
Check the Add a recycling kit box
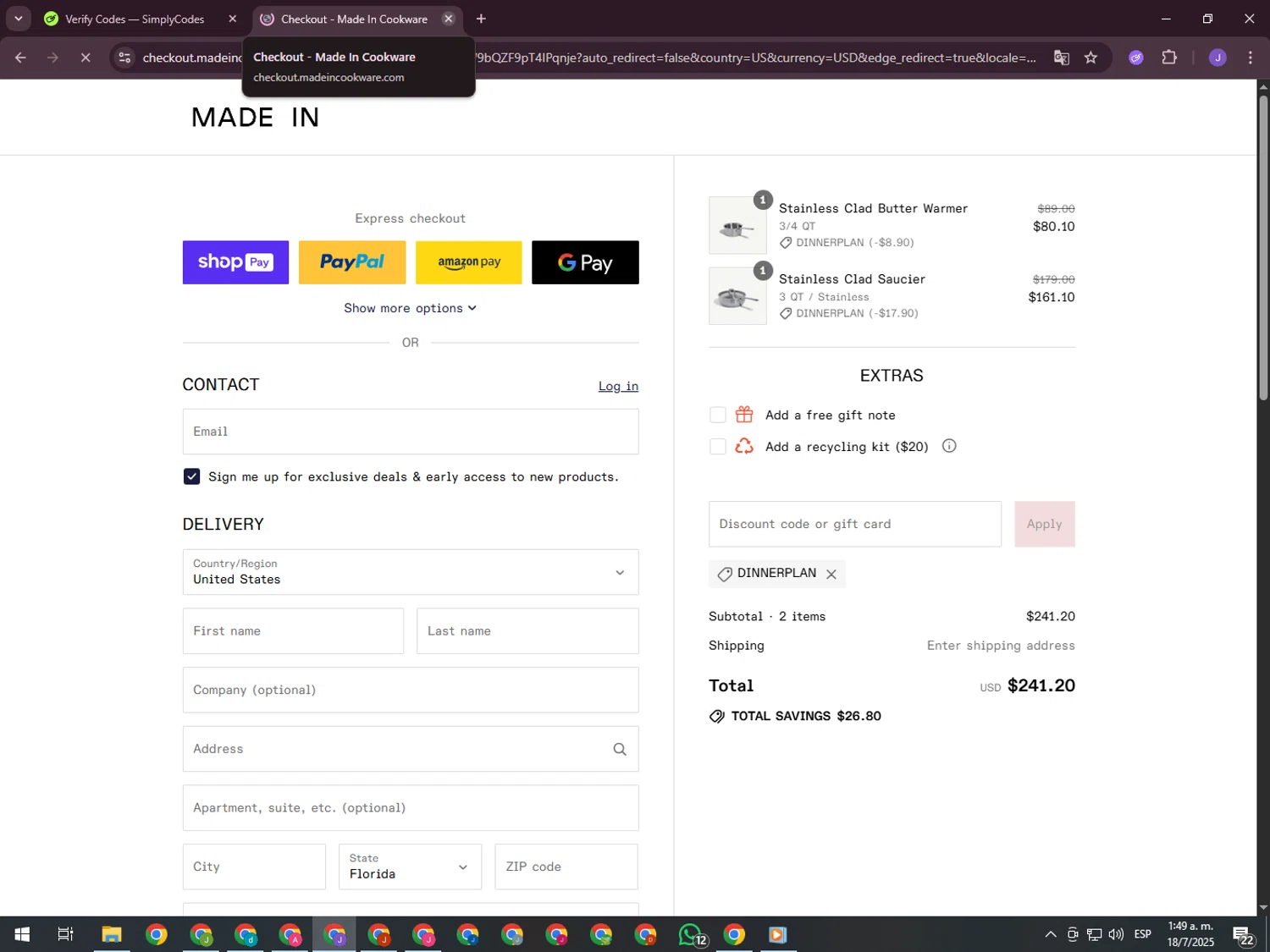pyautogui.click(x=718, y=447)
